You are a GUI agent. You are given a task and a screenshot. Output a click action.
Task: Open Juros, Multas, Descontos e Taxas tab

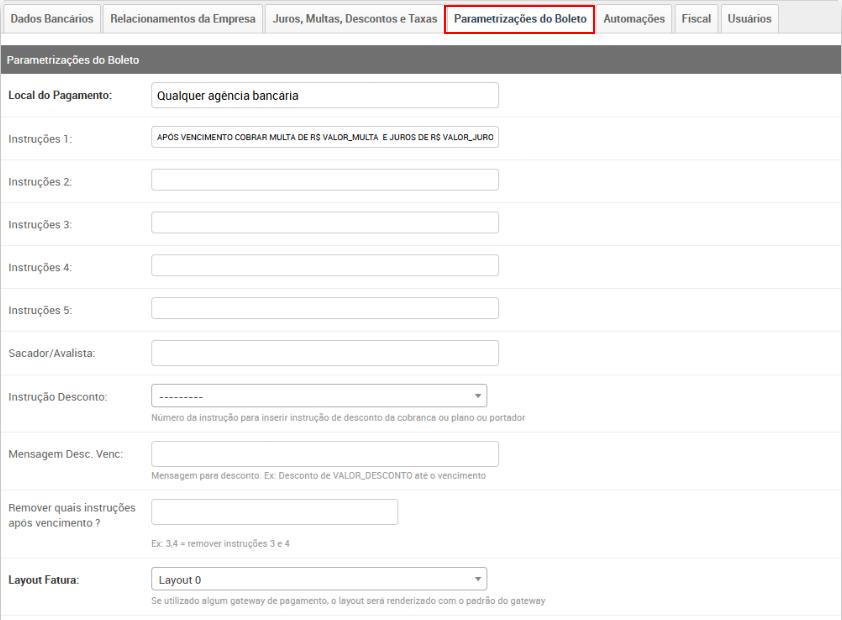pos(355,19)
